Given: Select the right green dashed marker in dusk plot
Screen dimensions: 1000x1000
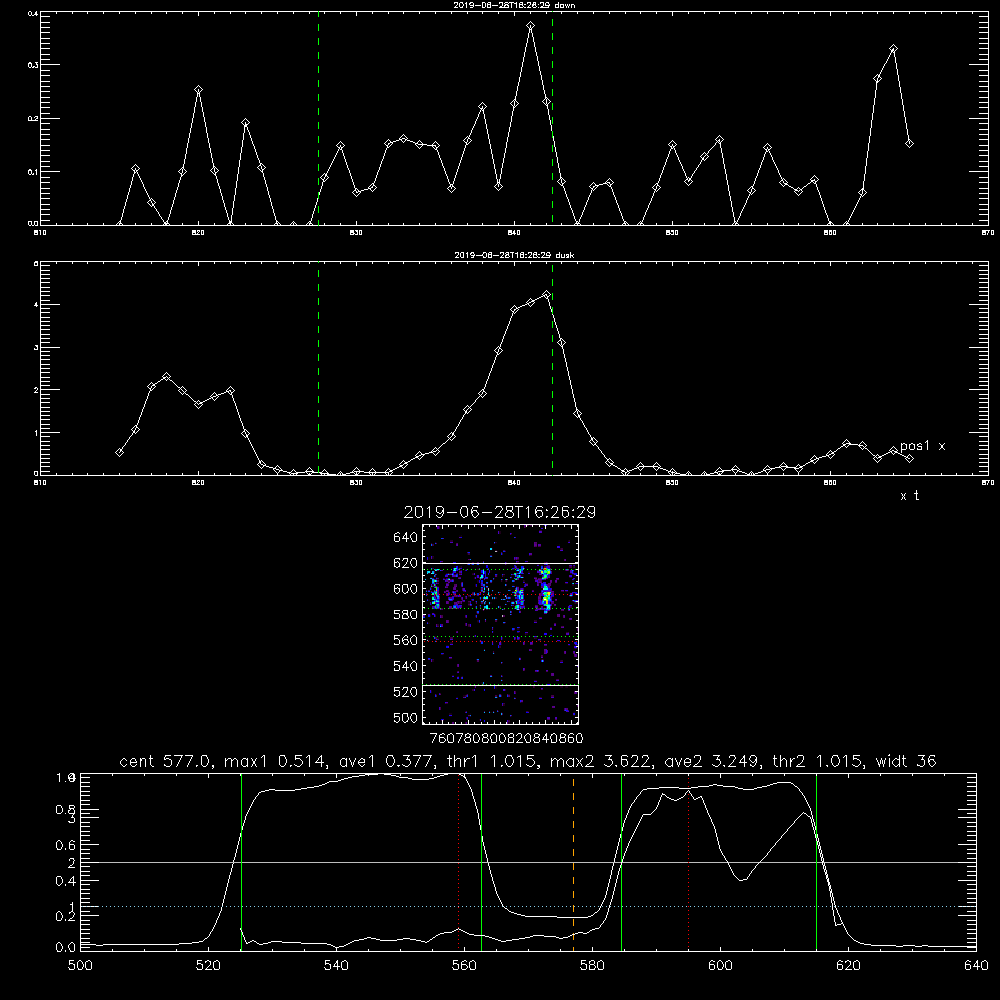Looking at the screenshot, I should click(x=552, y=368).
